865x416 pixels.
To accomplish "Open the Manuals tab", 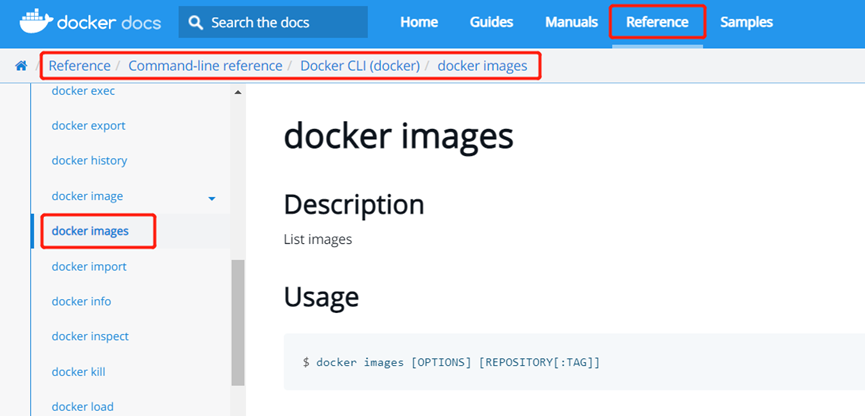I will 572,22.
